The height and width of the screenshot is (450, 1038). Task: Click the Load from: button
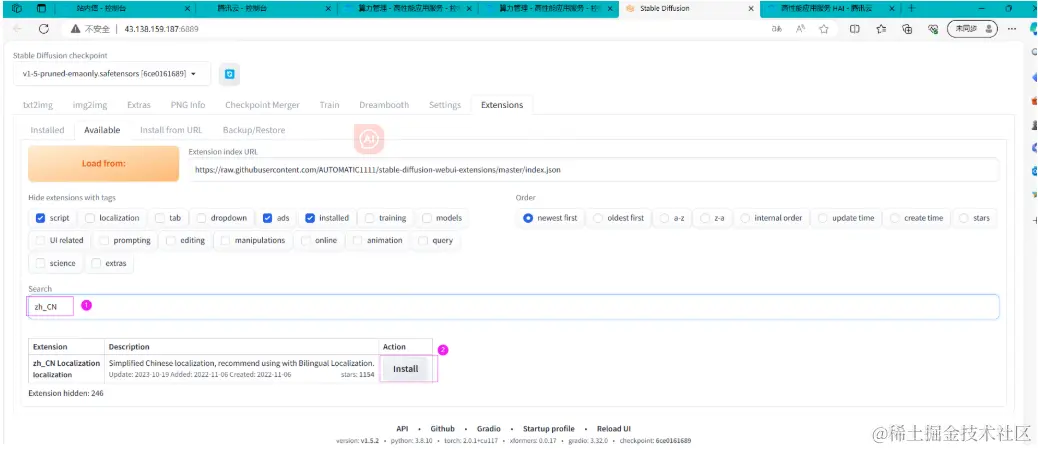[x=103, y=163]
